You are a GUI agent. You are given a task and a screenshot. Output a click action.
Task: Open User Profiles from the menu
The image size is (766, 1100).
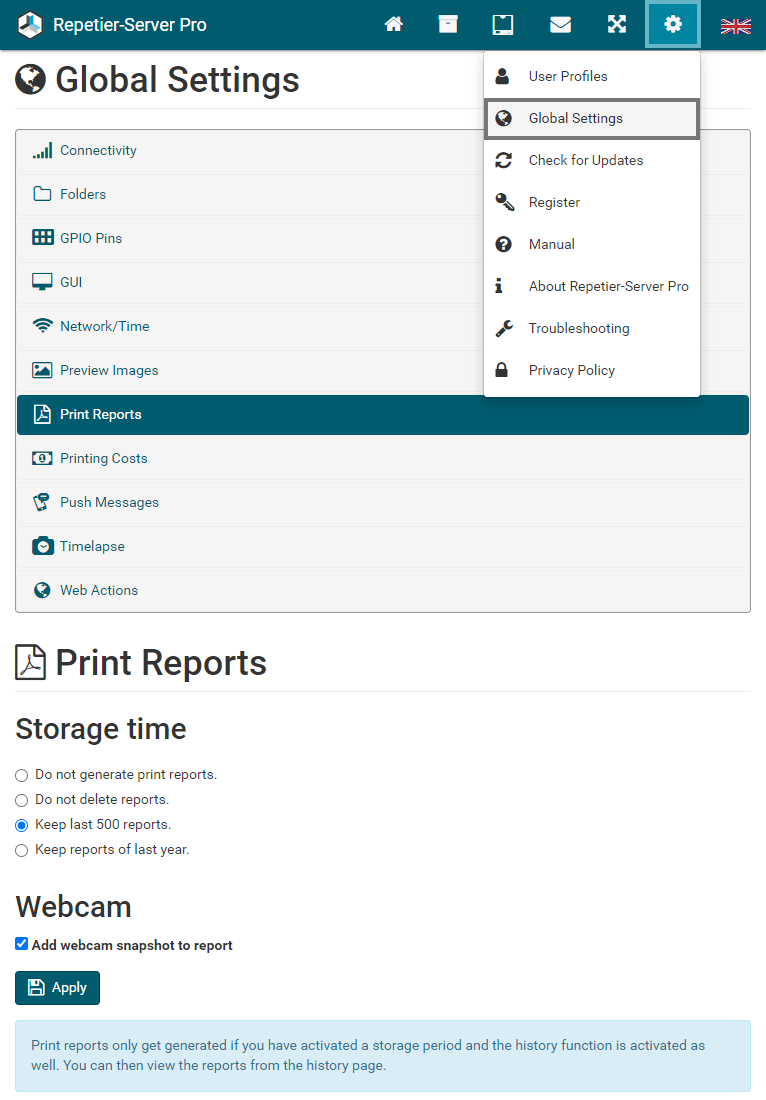click(592, 76)
